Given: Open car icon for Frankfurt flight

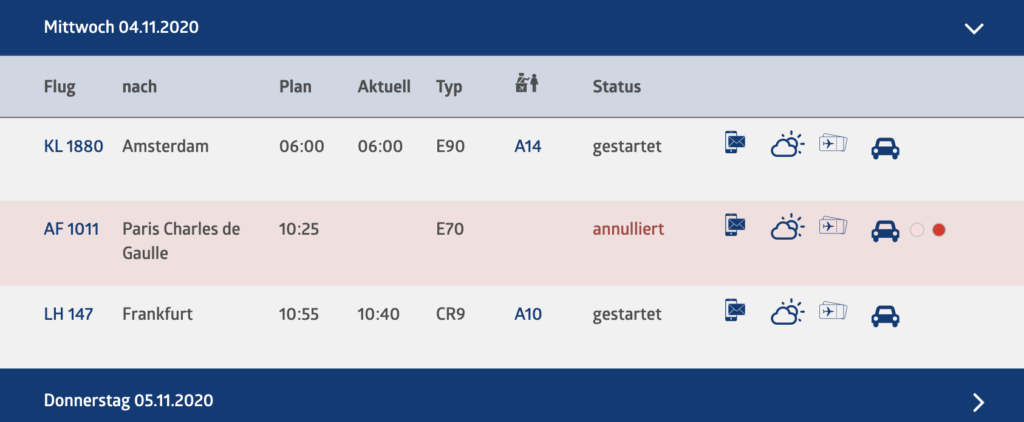Looking at the screenshot, I should coord(884,315).
